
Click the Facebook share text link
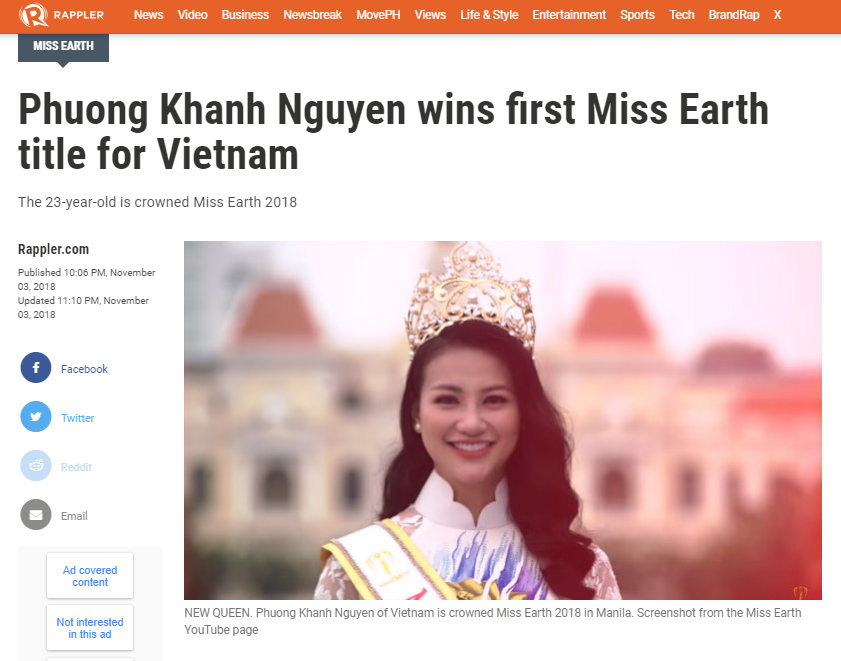tap(84, 369)
